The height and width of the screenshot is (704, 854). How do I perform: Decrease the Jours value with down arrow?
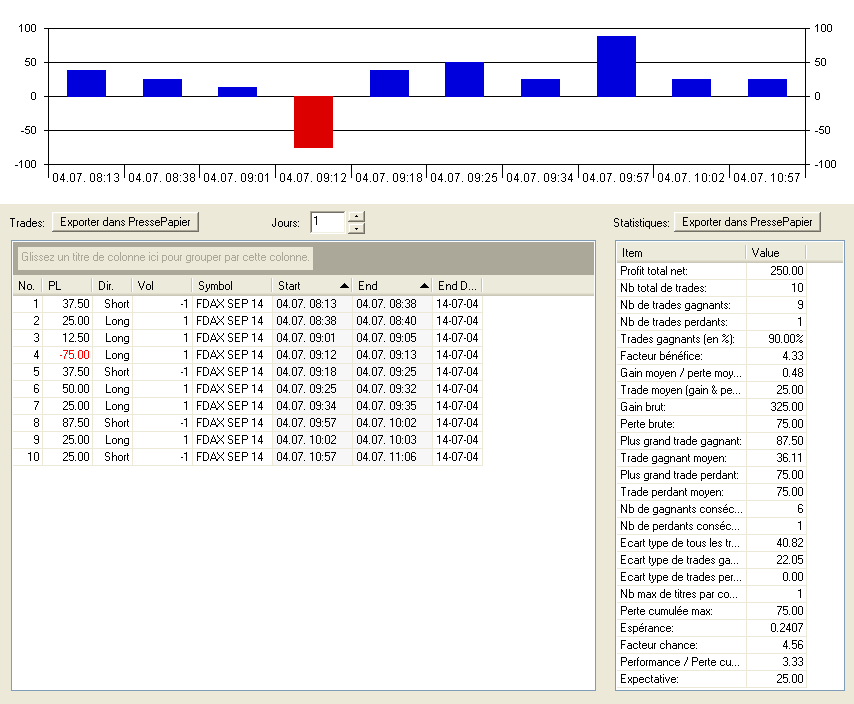(x=356, y=228)
